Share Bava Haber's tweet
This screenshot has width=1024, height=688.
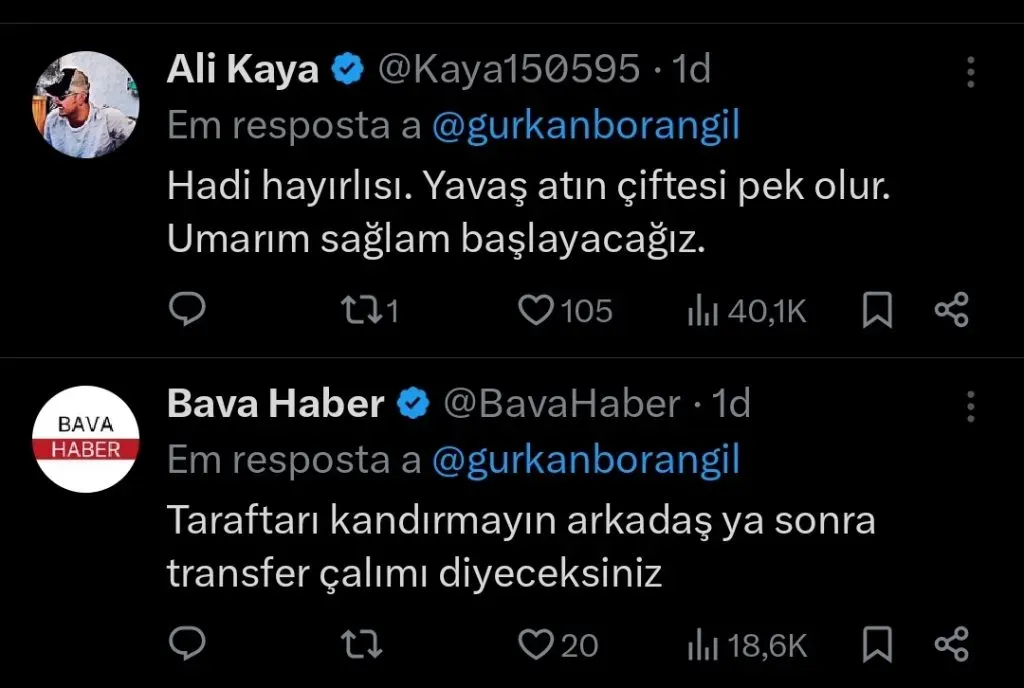coord(952,644)
